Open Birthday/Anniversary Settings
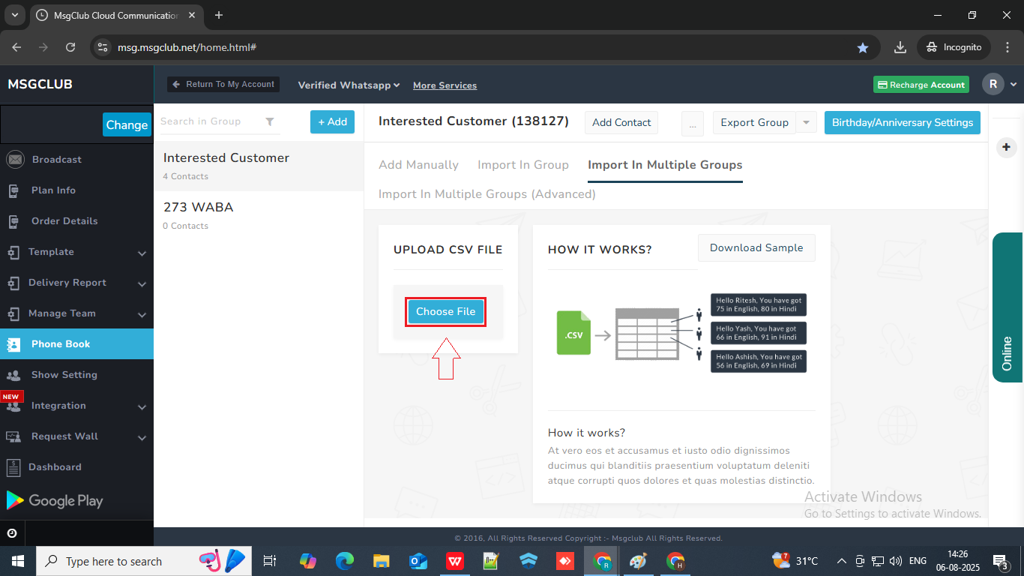The height and width of the screenshot is (576, 1024). [x=902, y=123]
